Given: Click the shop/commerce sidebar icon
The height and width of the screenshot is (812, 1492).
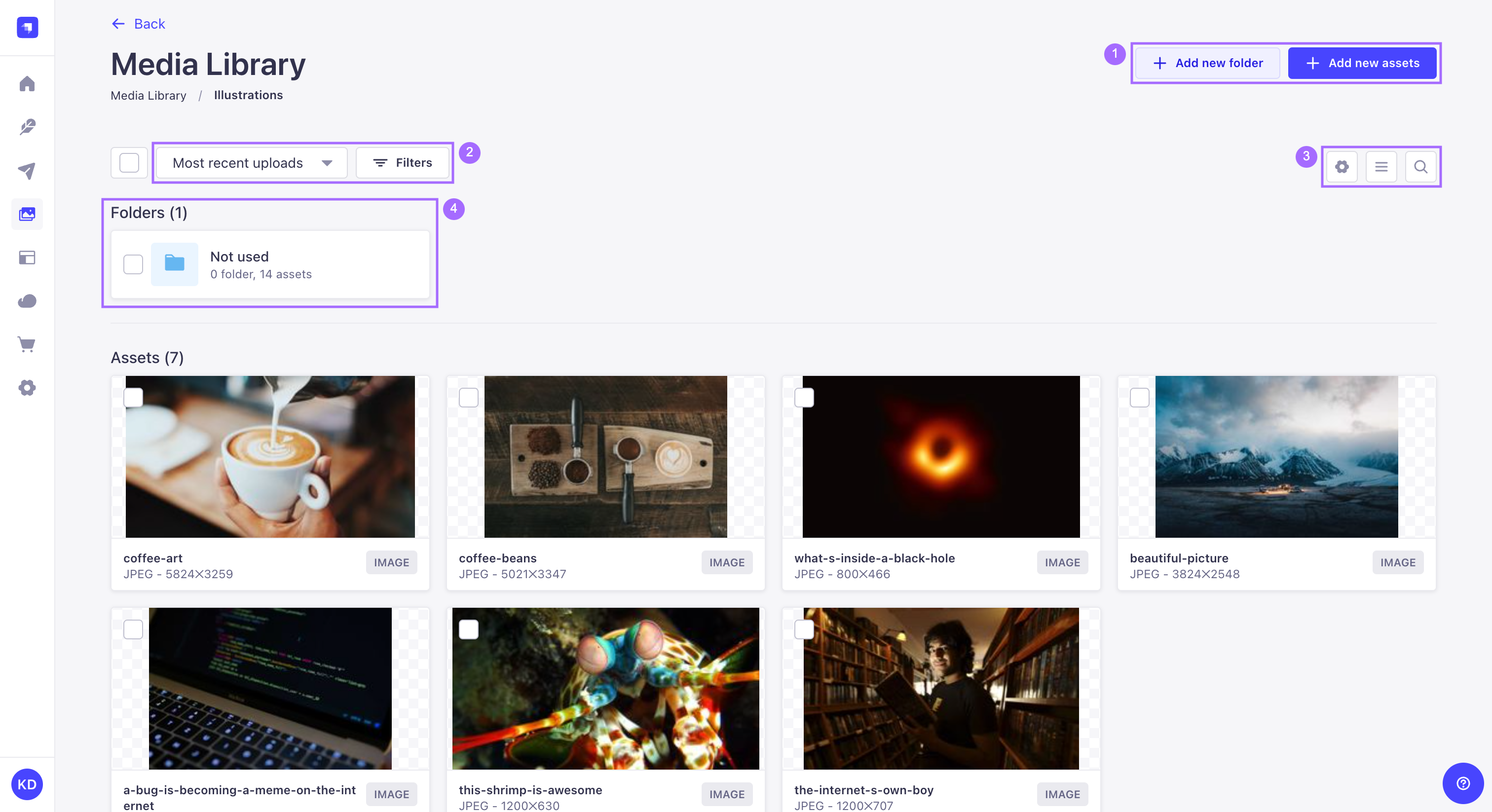Looking at the screenshot, I should [27, 344].
